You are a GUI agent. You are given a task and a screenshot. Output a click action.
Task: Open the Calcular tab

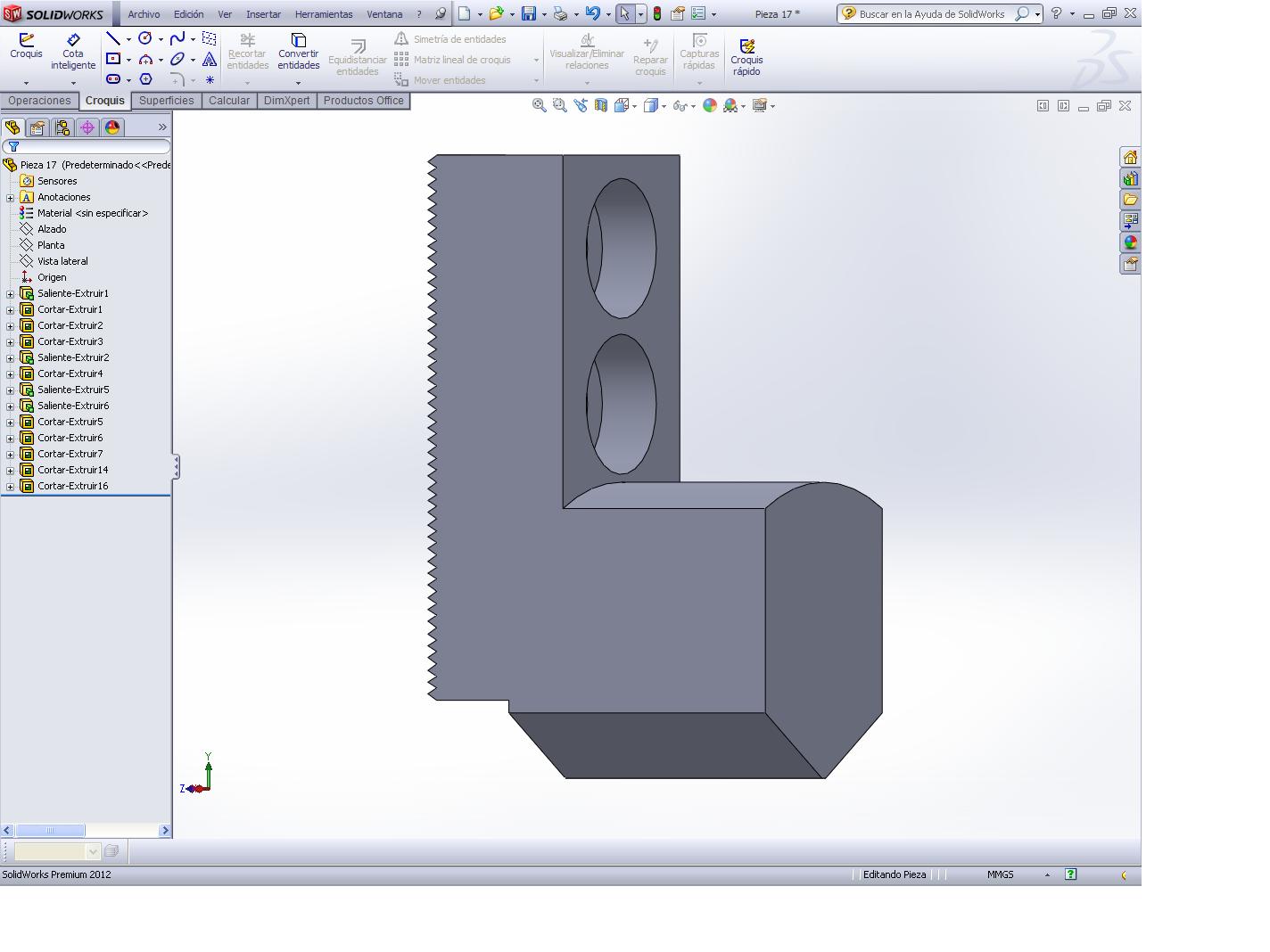point(229,101)
